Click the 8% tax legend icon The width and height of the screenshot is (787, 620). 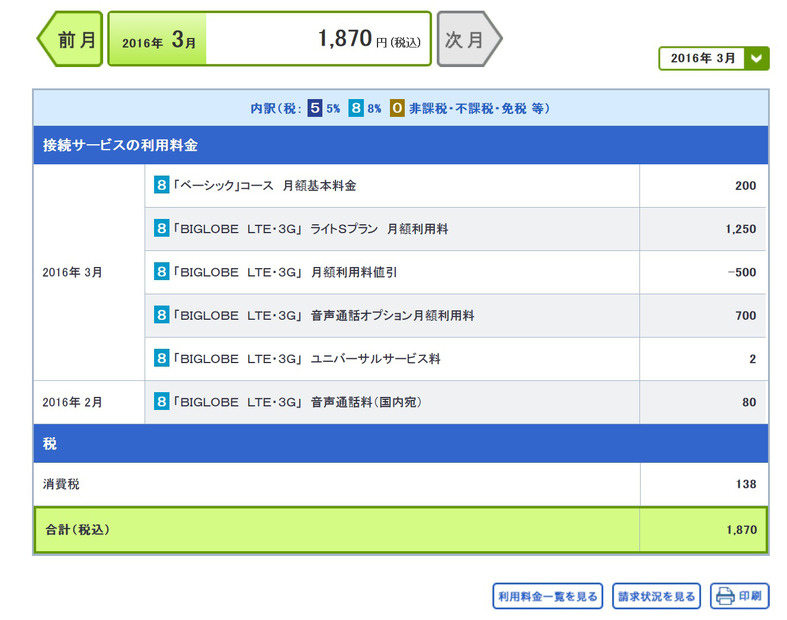point(356,108)
